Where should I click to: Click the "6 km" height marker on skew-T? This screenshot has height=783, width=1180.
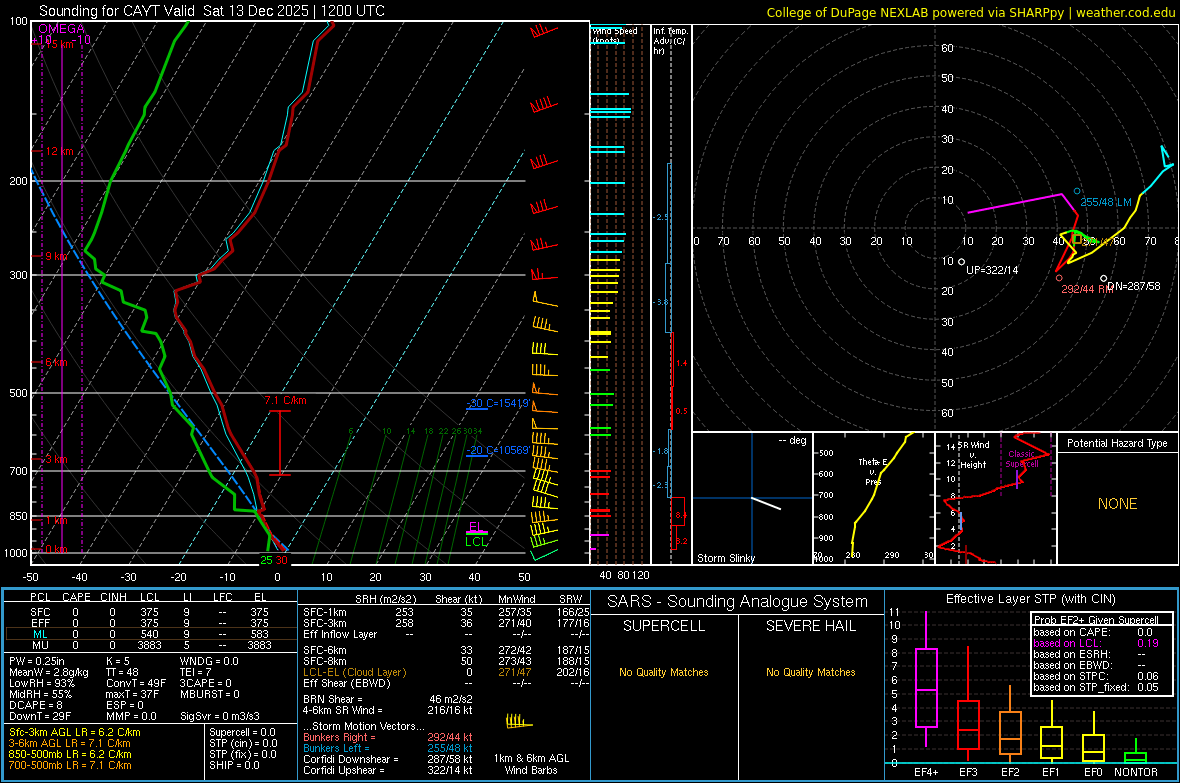tap(56, 362)
